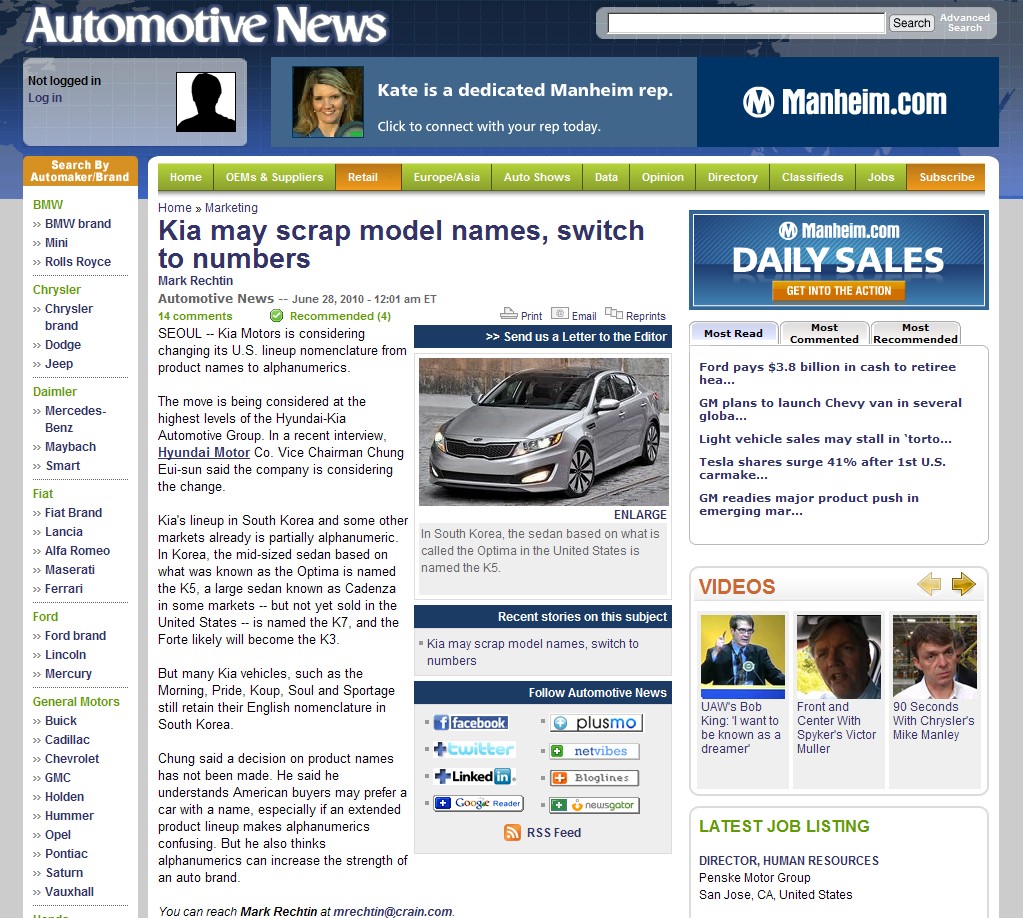Switch to the Most Commented tab

click(x=825, y=333)
